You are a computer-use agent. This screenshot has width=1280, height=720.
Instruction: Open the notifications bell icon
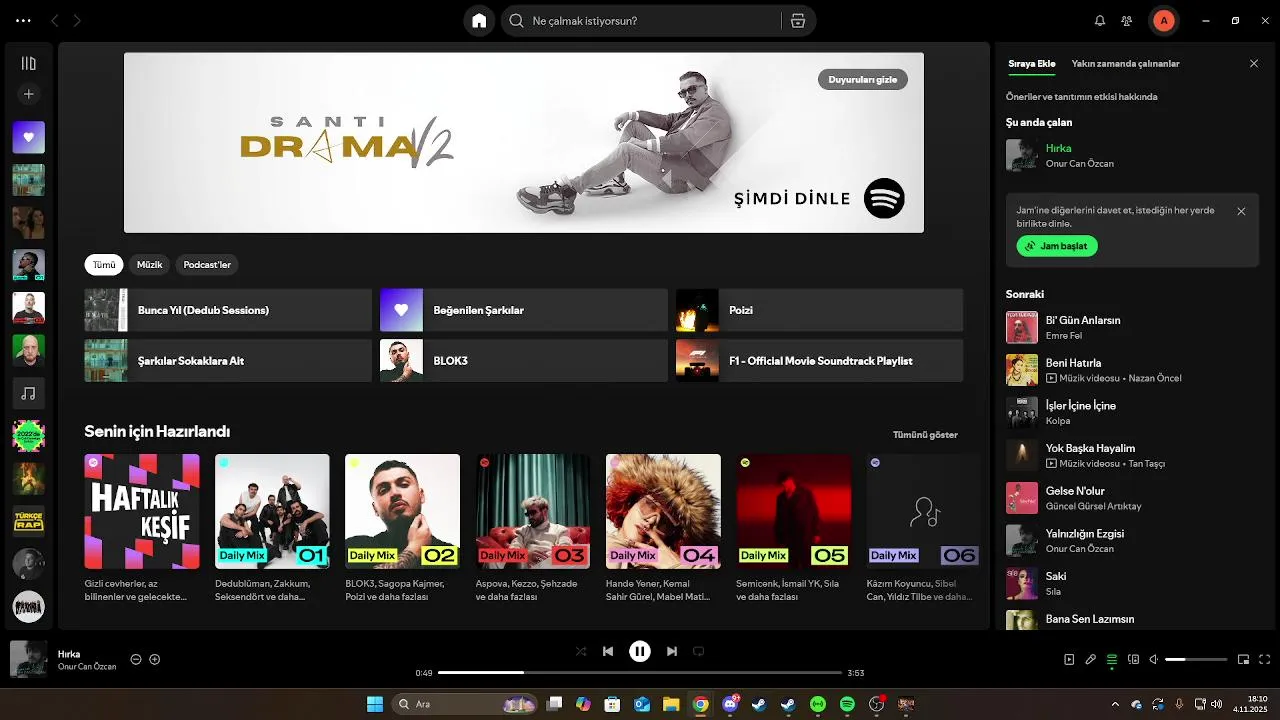tap(1100, 20)
